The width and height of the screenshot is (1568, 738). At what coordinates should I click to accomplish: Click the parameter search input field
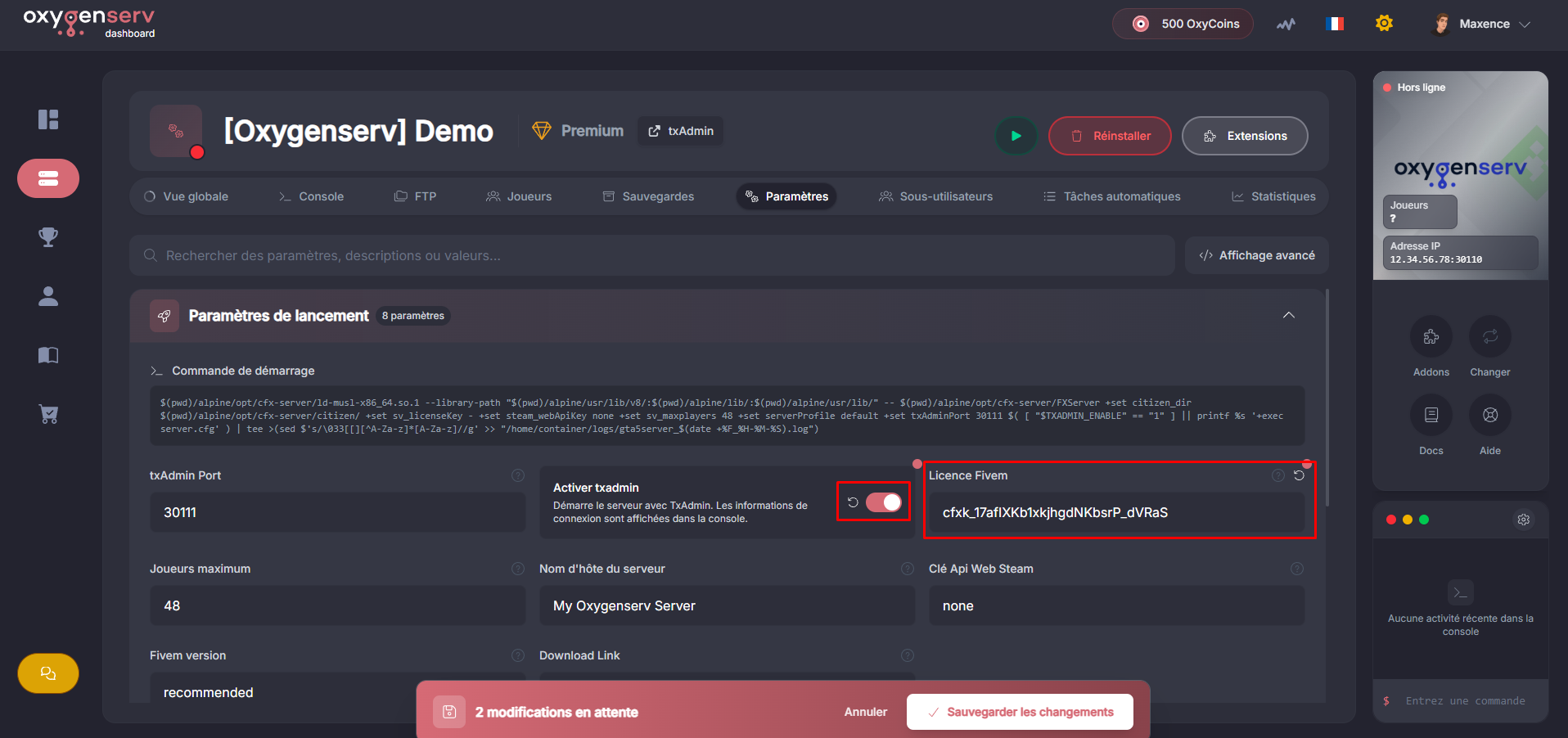tap(652, 255)
